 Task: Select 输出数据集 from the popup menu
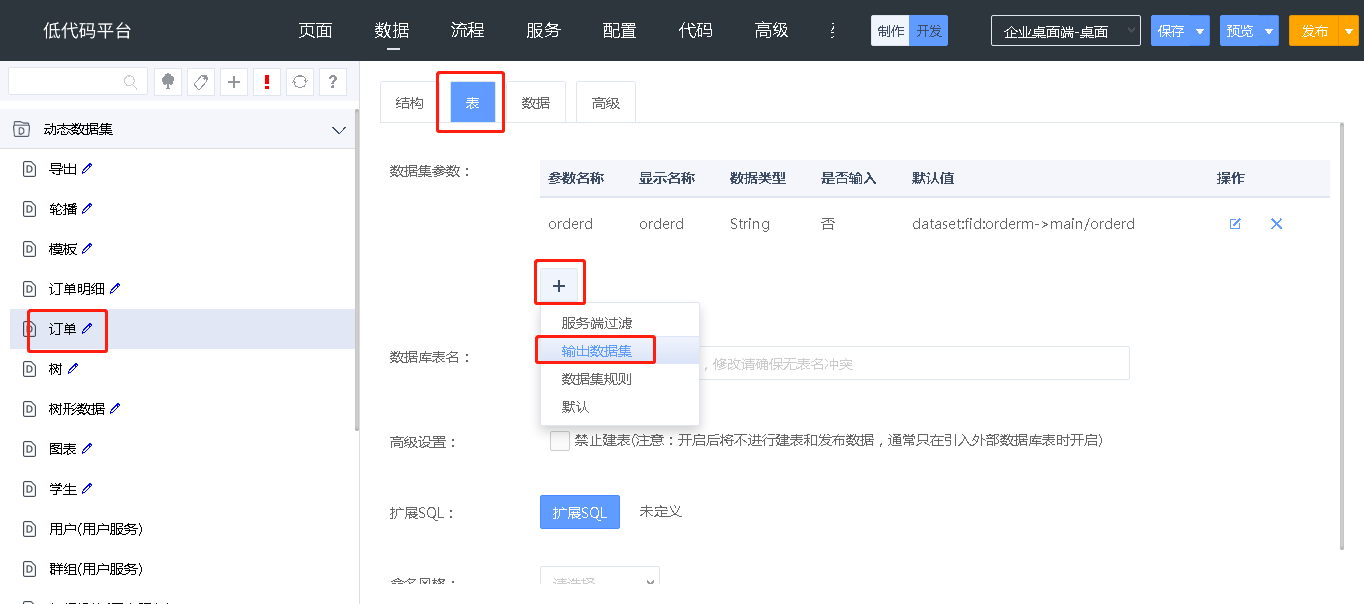click(596, 351)
